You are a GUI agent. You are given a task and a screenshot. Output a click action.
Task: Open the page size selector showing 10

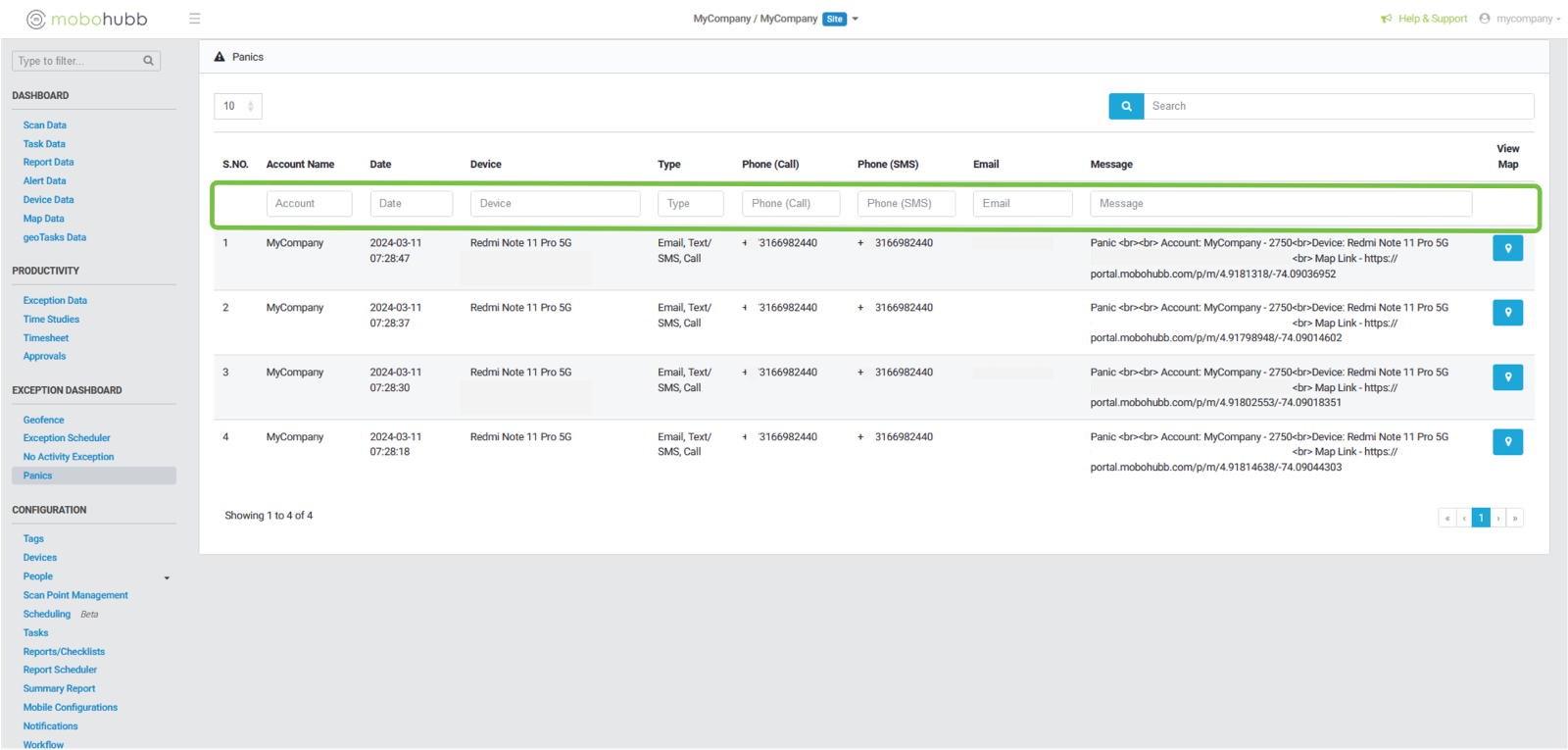pyautogui.click(x=237, y=106)
